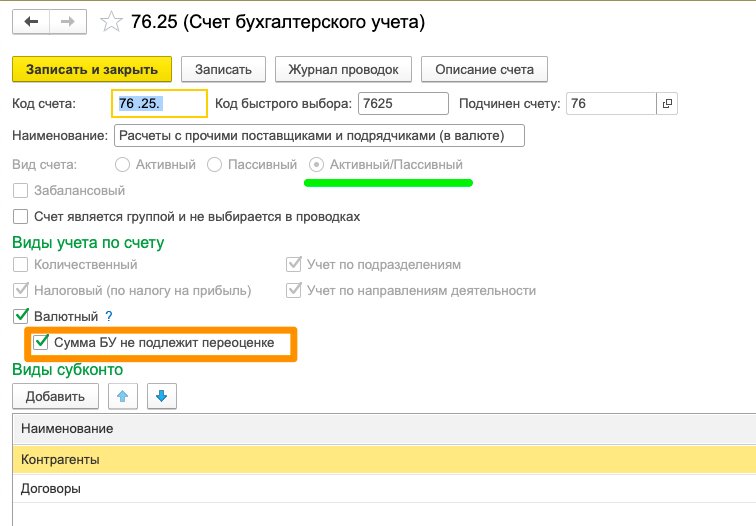The width and height of the screenshot is (756, 526).
Task: Open Описание счета
Action: 484,69
